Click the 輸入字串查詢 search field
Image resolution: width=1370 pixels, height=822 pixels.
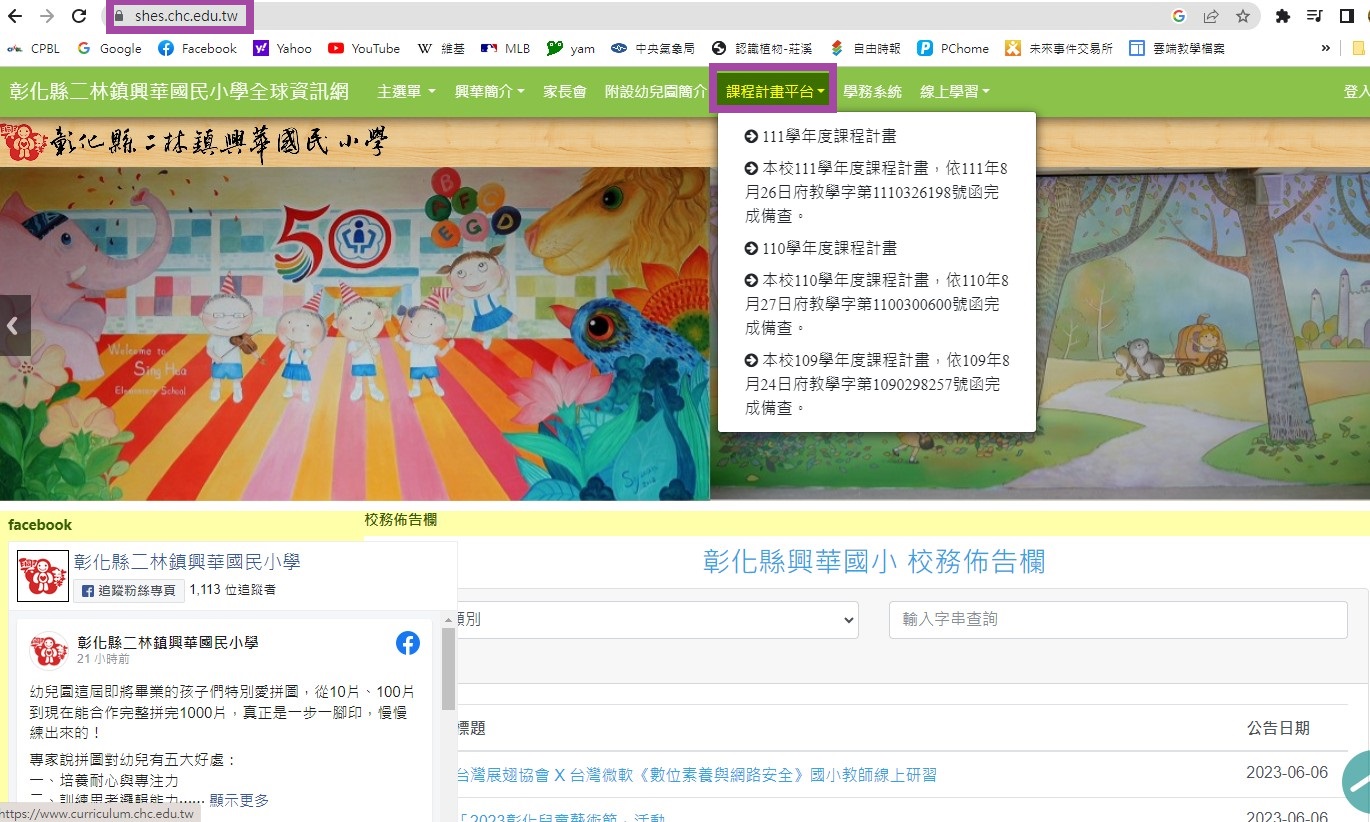[x=1118, y=619]
